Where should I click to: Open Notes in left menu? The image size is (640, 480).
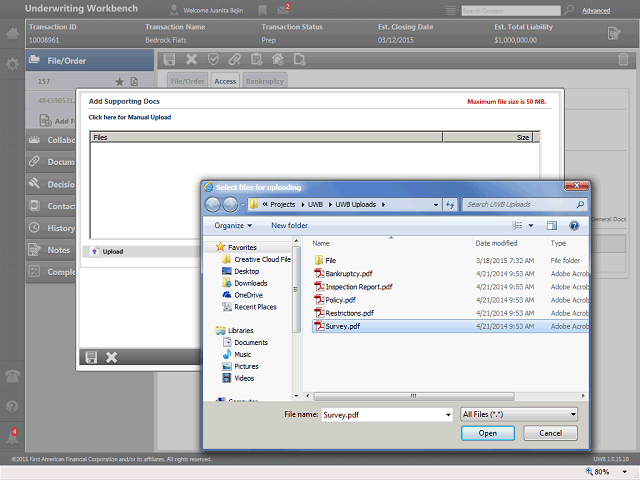51,250
